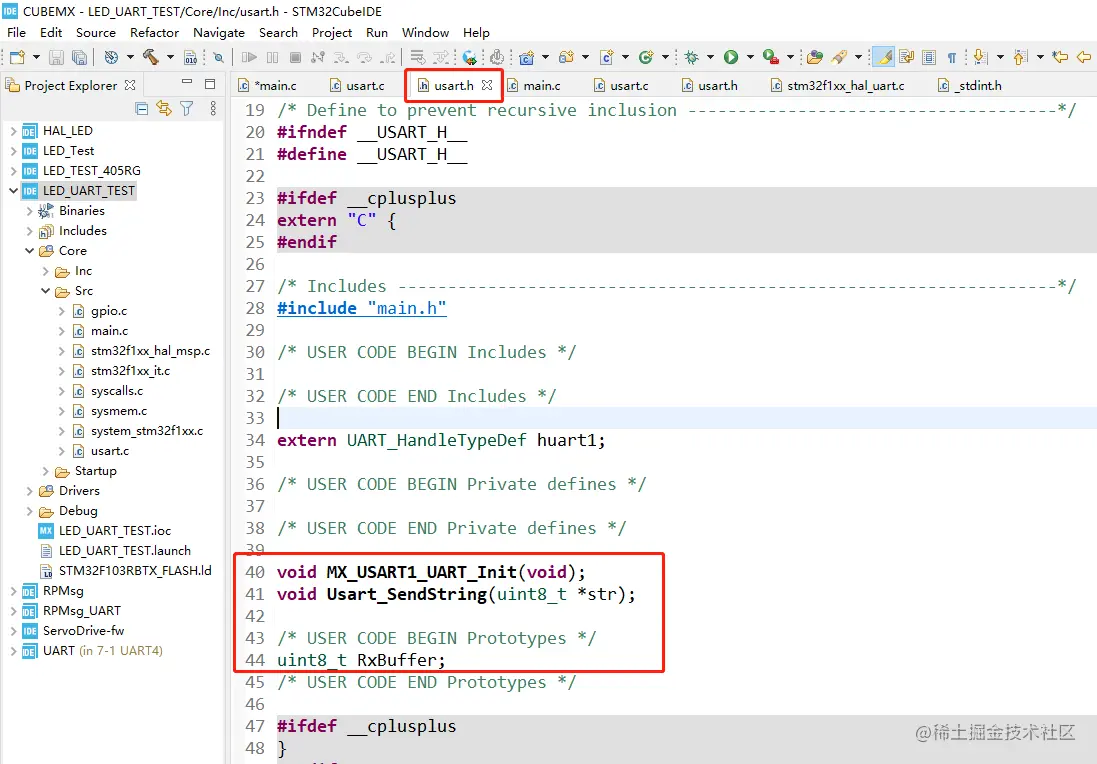Screen dimensions: 1097x764
Task: Open the Run toolbar dropdown arrow
Action: coord(750,57)
